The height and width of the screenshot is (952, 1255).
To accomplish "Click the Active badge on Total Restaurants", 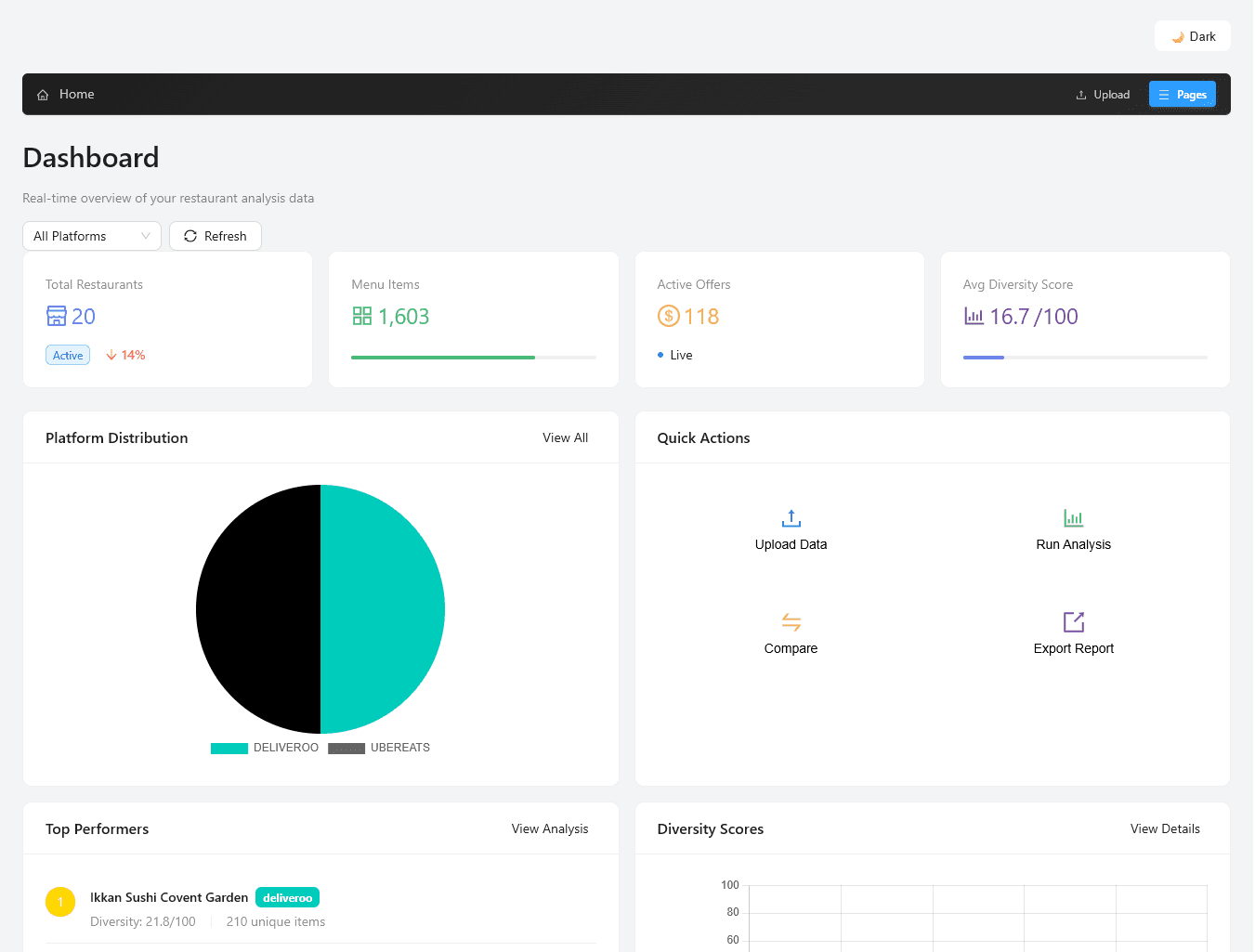I will (67, 355).
